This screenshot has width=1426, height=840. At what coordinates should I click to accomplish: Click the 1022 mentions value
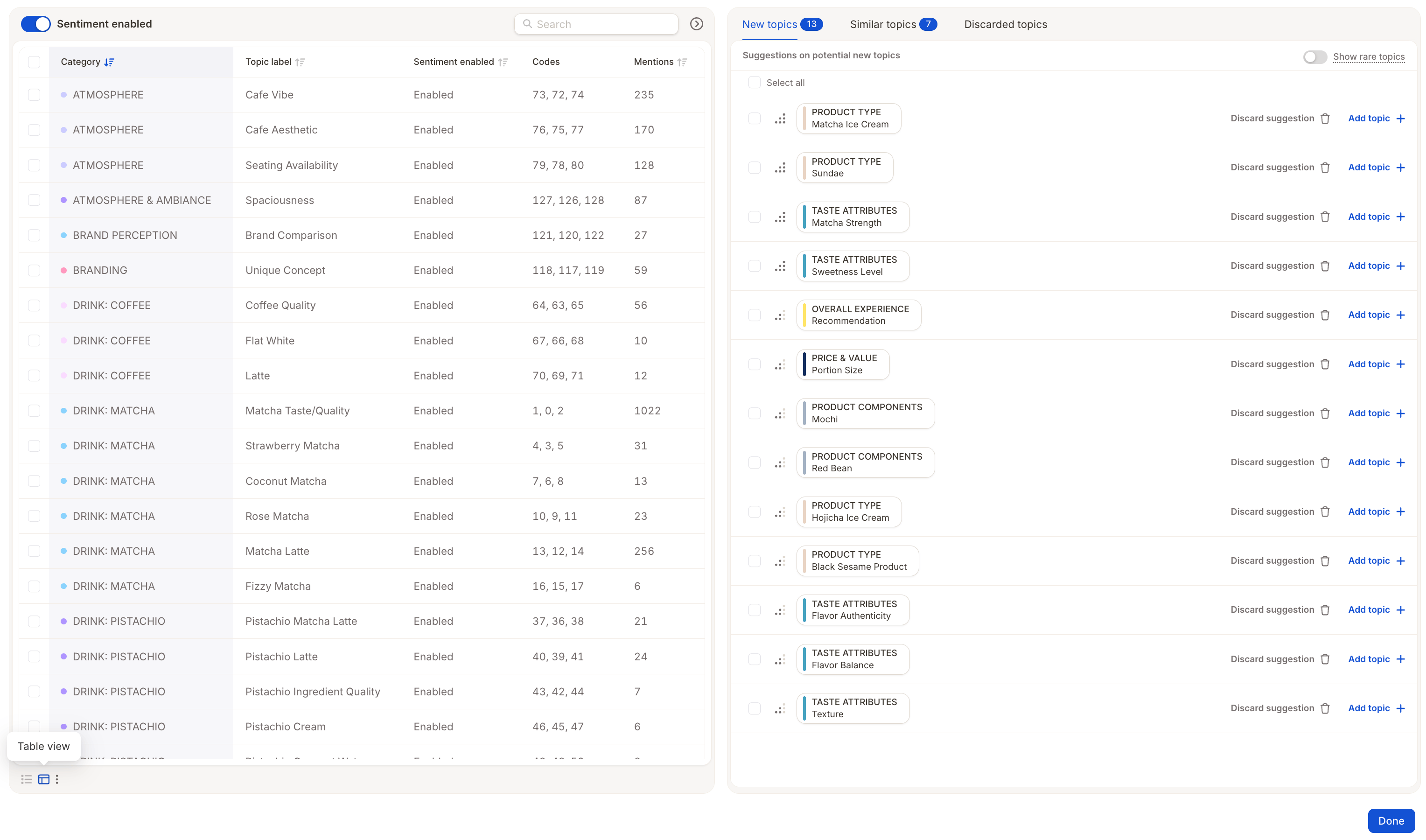647,410
